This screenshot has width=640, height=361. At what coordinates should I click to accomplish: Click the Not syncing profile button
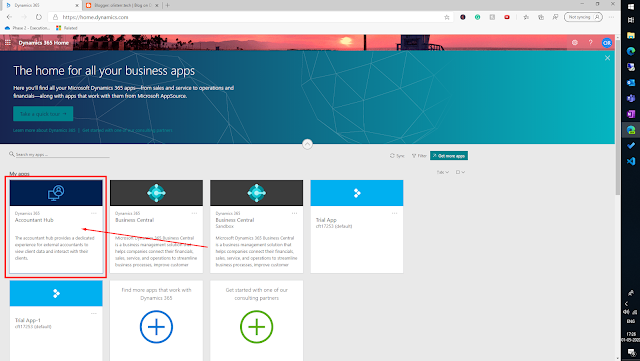click(583, 17)
